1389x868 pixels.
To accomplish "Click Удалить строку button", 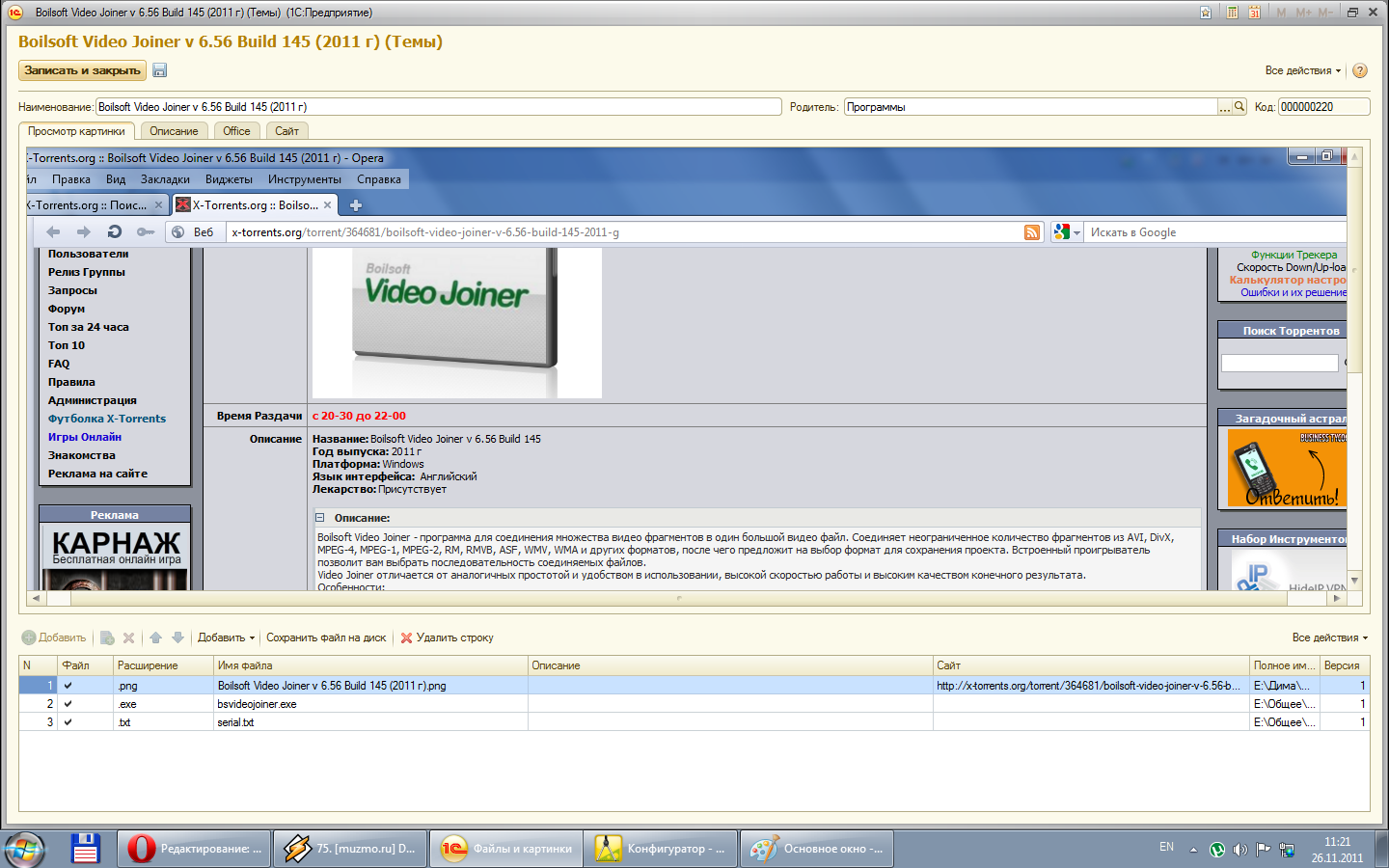I will coord(448,637).
